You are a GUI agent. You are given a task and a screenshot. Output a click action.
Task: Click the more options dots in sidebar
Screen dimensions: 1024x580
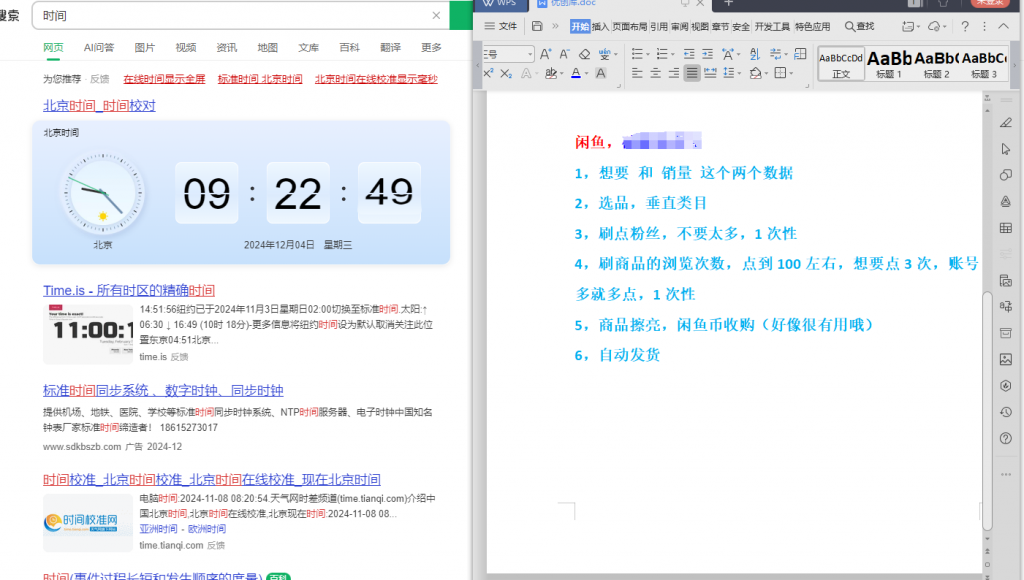tap(1006, 474)
